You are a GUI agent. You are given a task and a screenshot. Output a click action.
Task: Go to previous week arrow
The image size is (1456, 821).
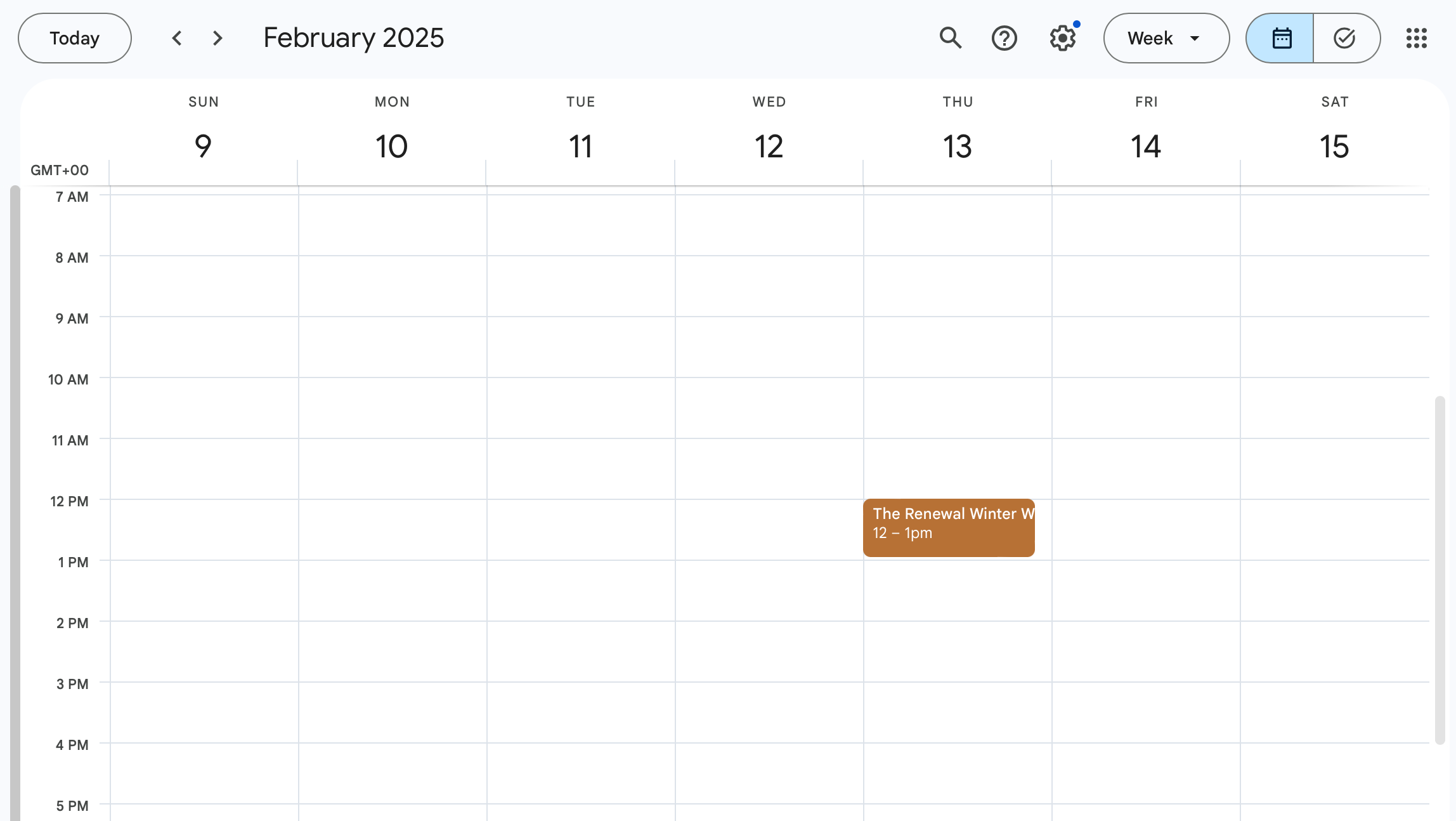(177, 38)
